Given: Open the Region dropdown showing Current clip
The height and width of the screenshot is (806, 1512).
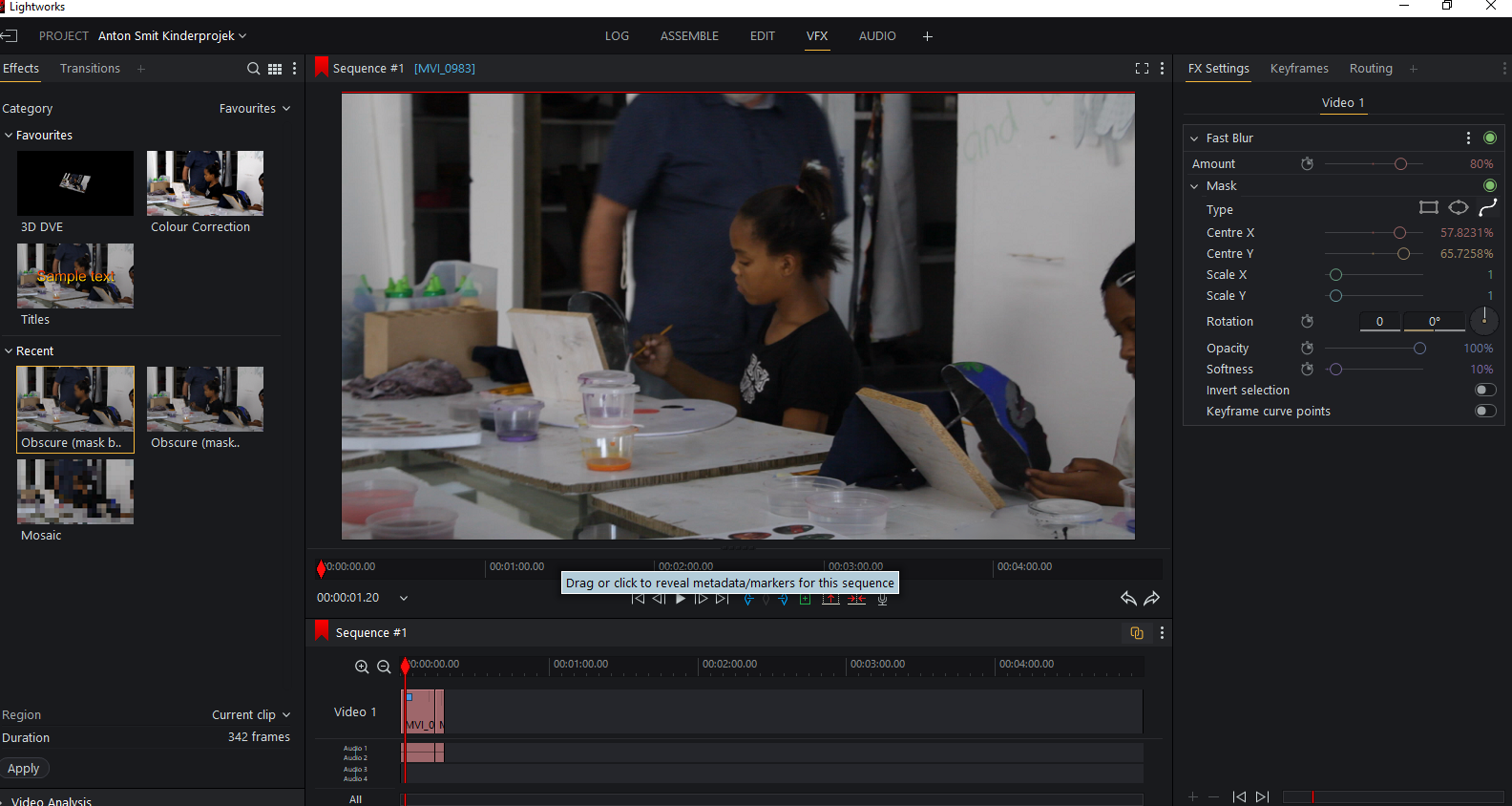Looking at the screenshot, I should [x=251, y=715].
